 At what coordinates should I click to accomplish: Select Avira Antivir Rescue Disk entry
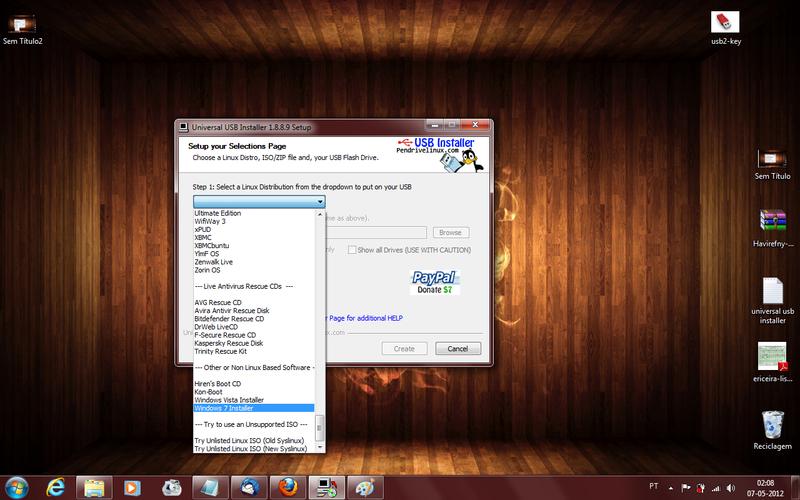tap(254, 310)
